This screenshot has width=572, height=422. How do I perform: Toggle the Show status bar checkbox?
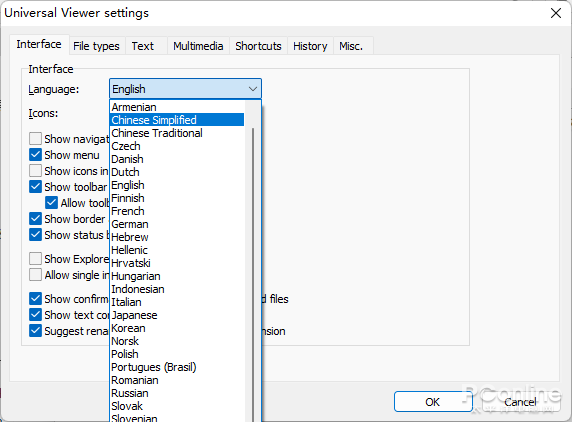pyautogui.click(x=35, y=235)
